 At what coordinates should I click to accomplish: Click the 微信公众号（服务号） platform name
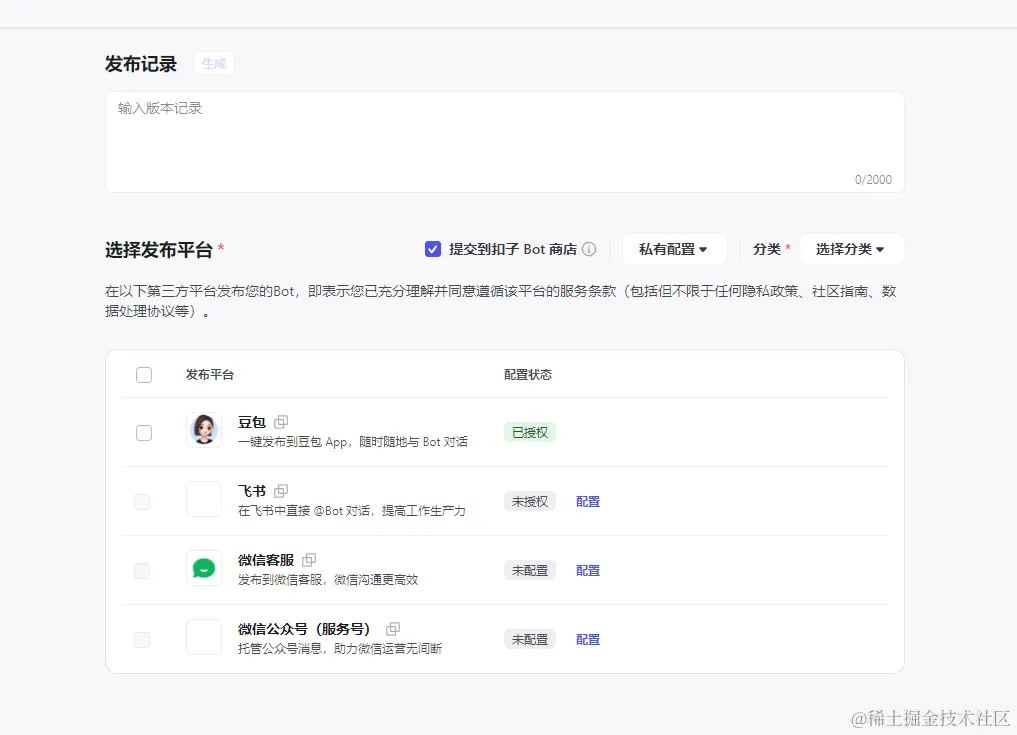[304, 629]
